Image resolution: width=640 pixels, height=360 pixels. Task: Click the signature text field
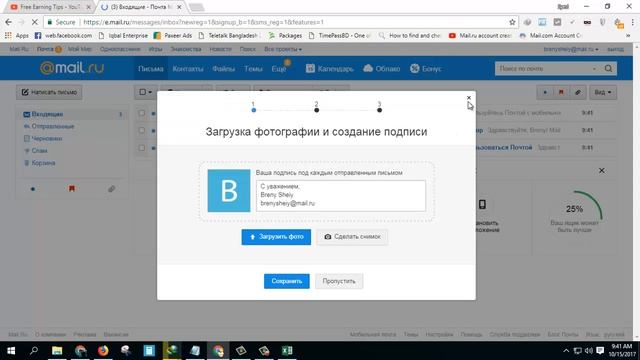pos(340,196)
